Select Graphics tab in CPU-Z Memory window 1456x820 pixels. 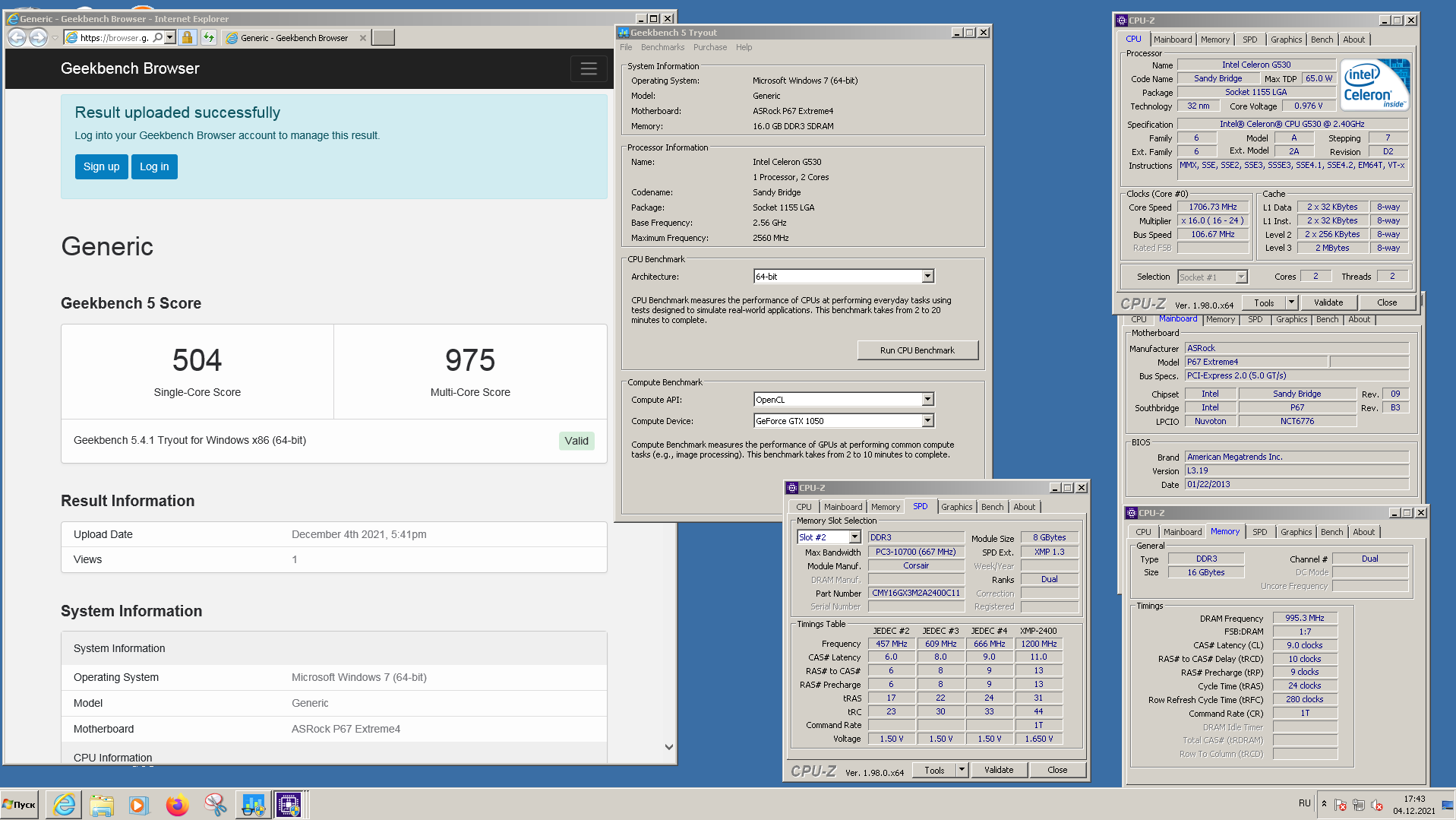pos(1295,532)
